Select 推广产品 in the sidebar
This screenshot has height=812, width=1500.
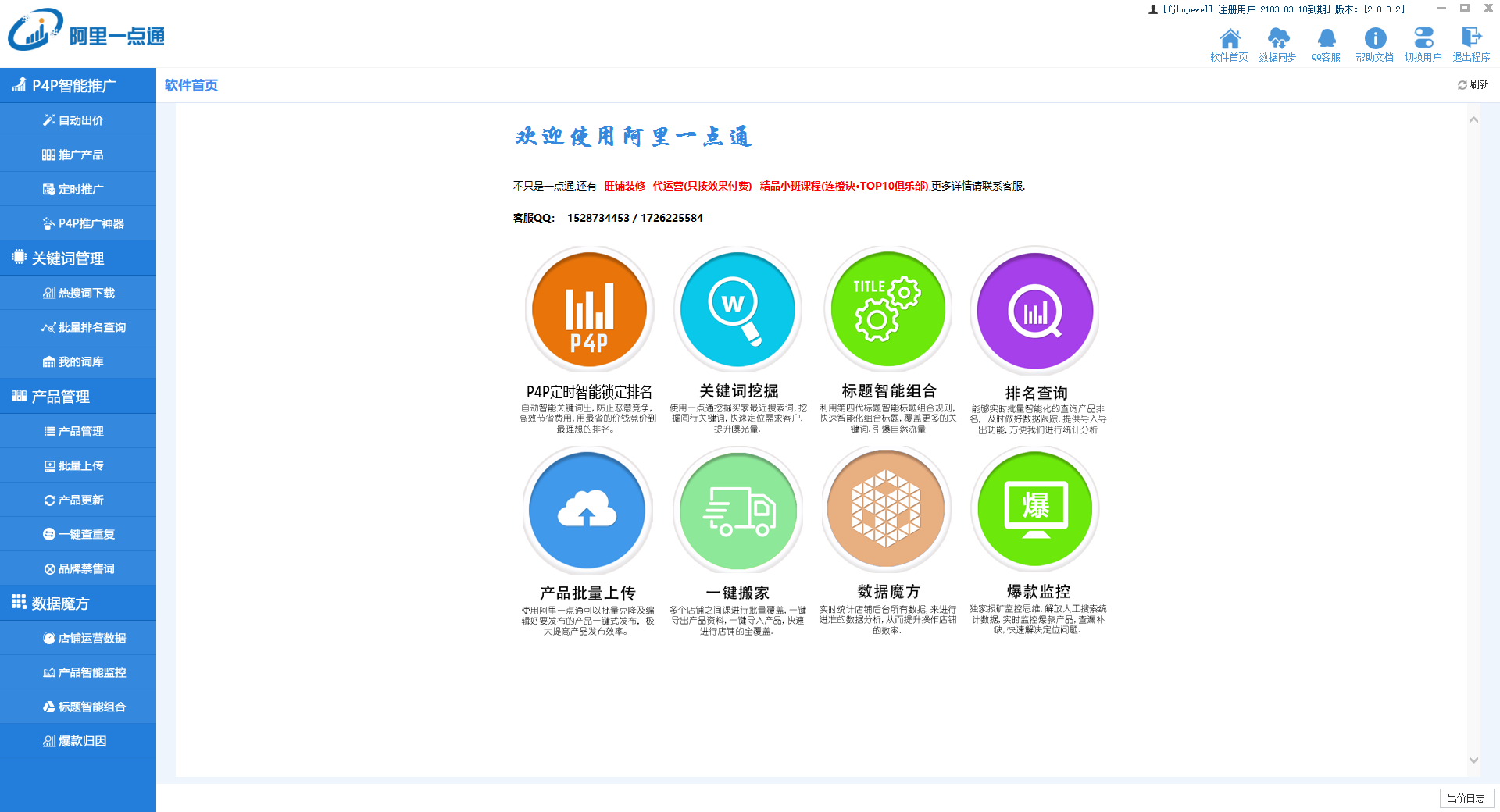point(78,155)
